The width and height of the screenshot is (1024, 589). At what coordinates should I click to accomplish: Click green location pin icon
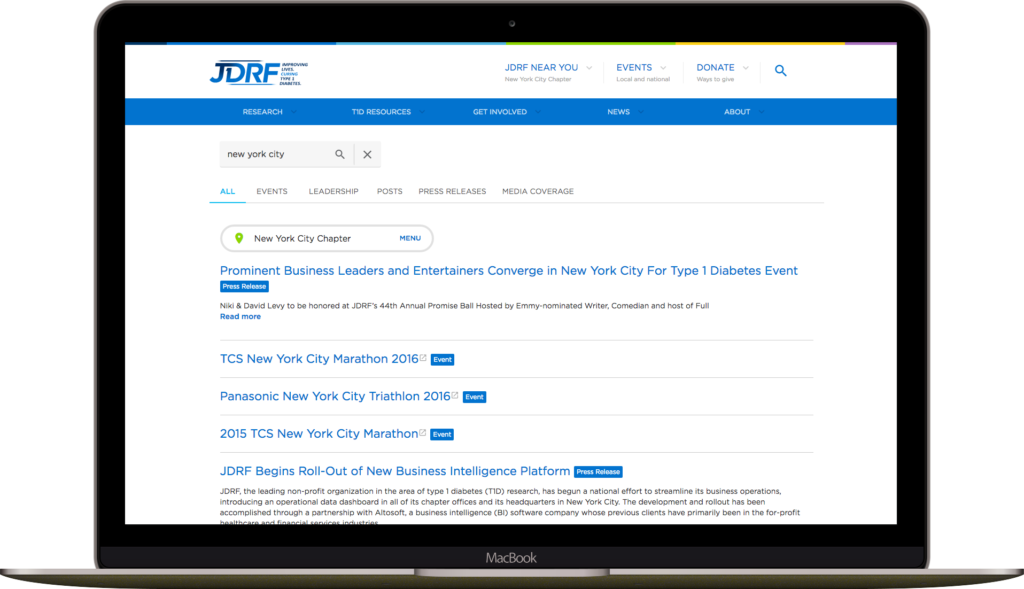[x=239, y=238]
